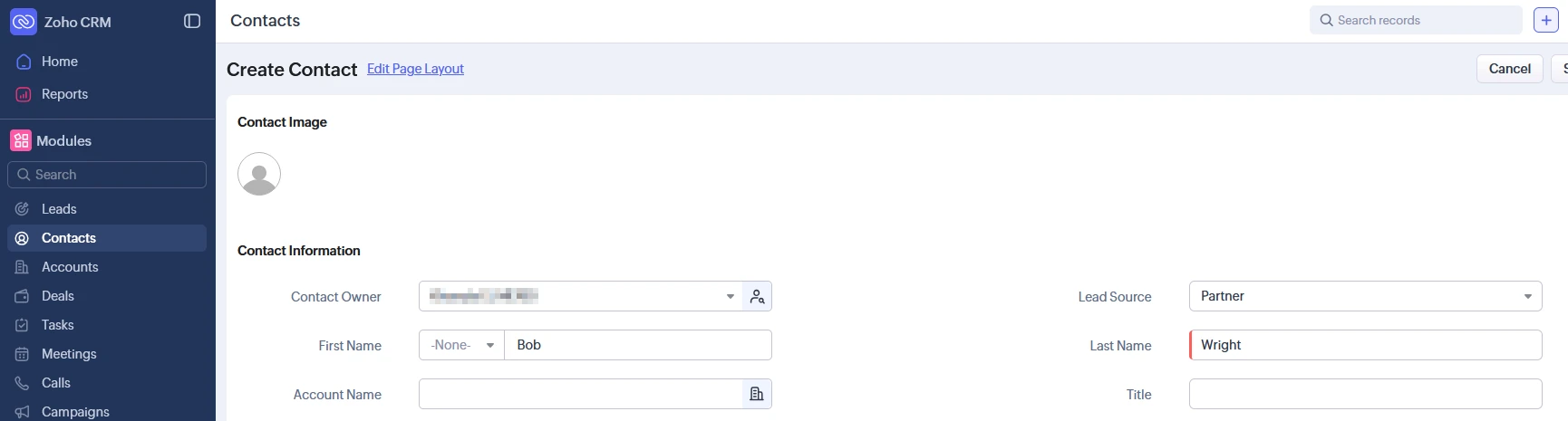Click the contact image avatar placeholder
The image size is (1568, 421).
(259, 174)
